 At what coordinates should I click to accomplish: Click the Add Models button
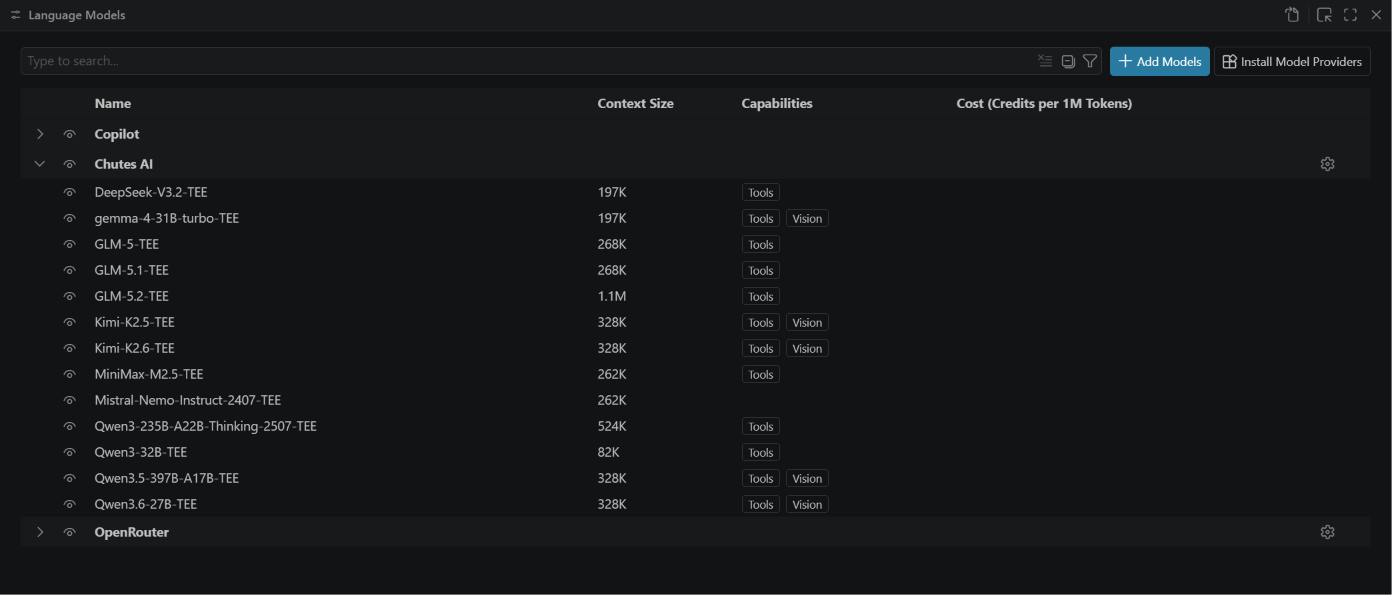pyautogui.click(x=1160, y=61)
